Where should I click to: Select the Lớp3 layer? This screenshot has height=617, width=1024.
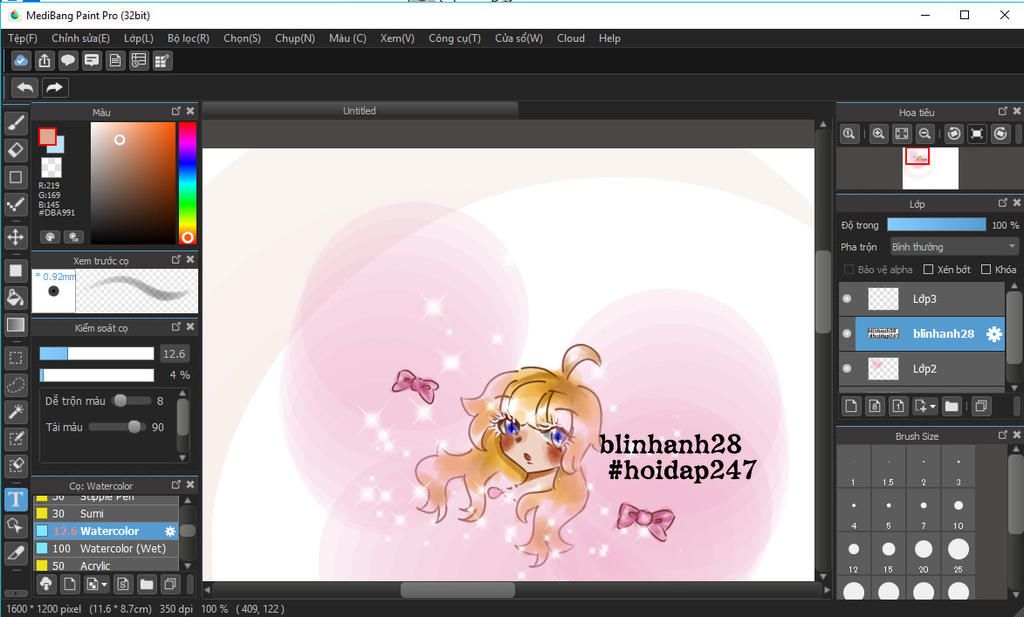(922, 299)
